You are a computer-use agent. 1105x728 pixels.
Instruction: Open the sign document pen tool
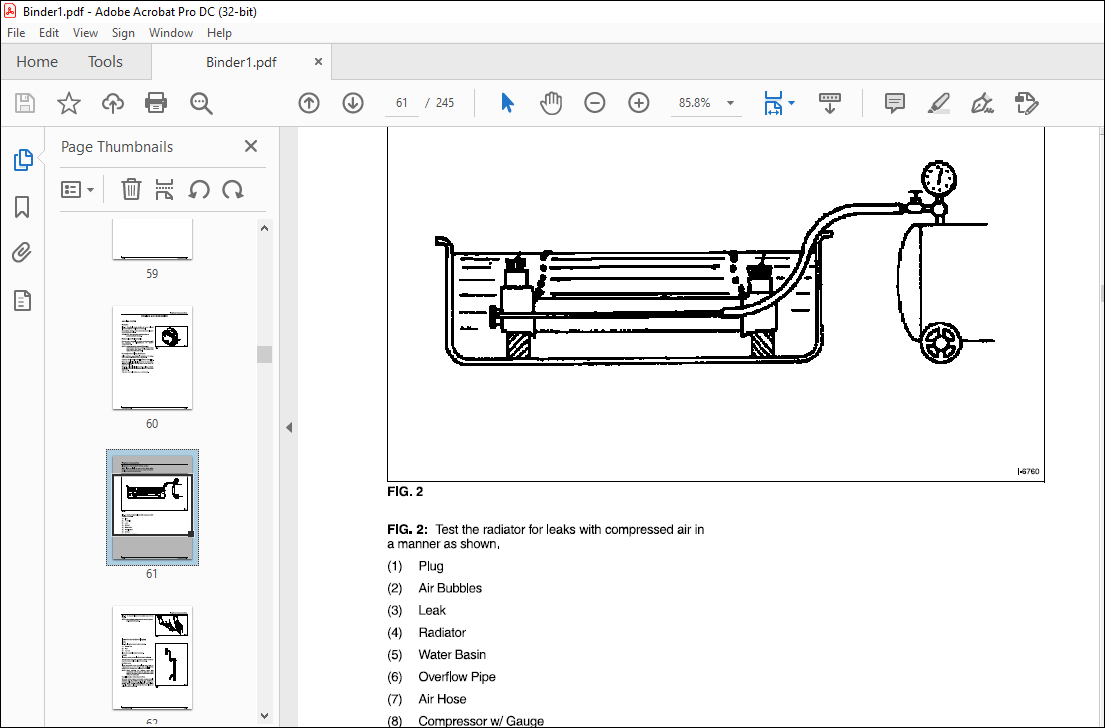982,103
